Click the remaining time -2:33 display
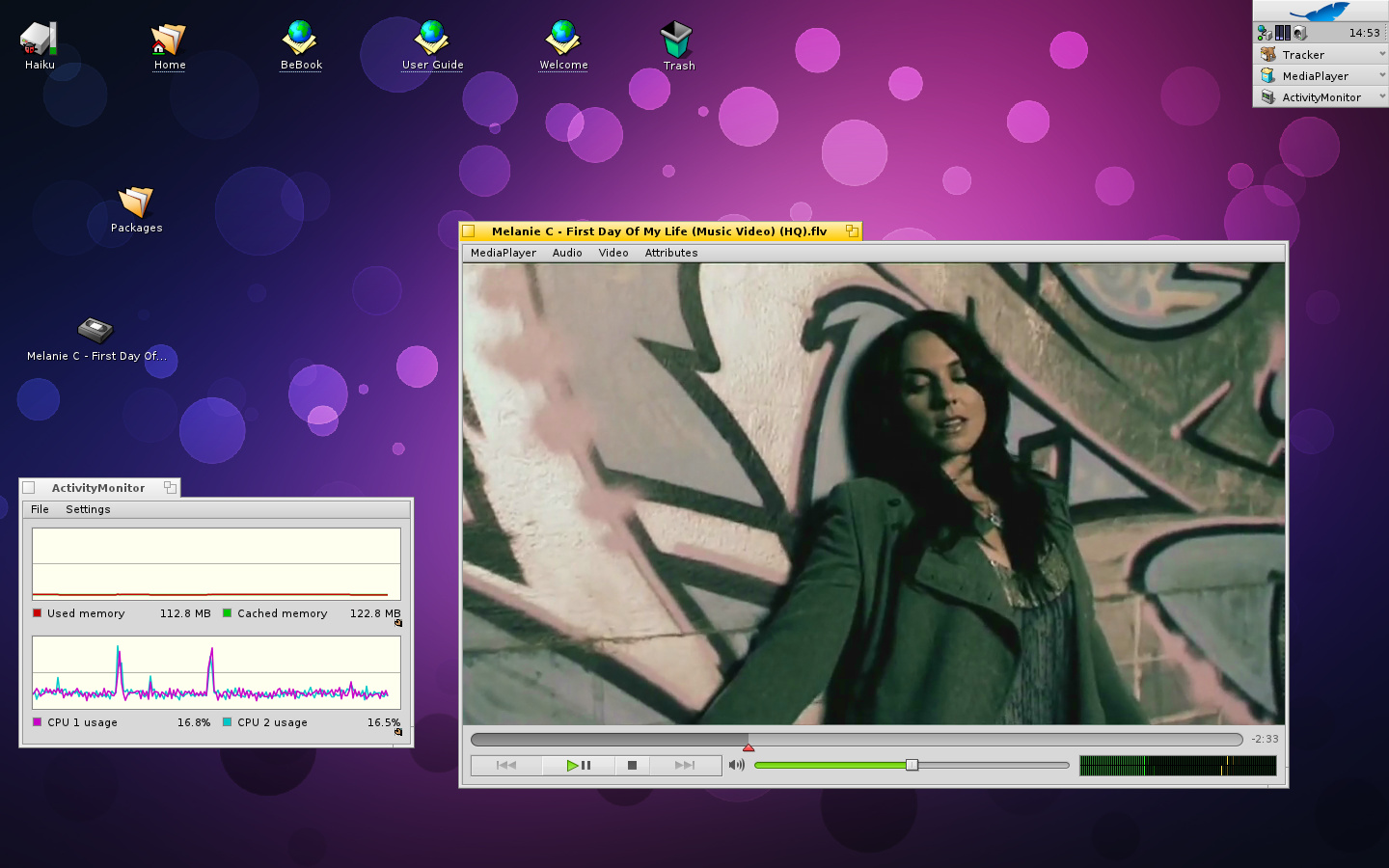The width and height of the screenshot is (1389, 868). pyautogui.click(x=1265, y=739)
